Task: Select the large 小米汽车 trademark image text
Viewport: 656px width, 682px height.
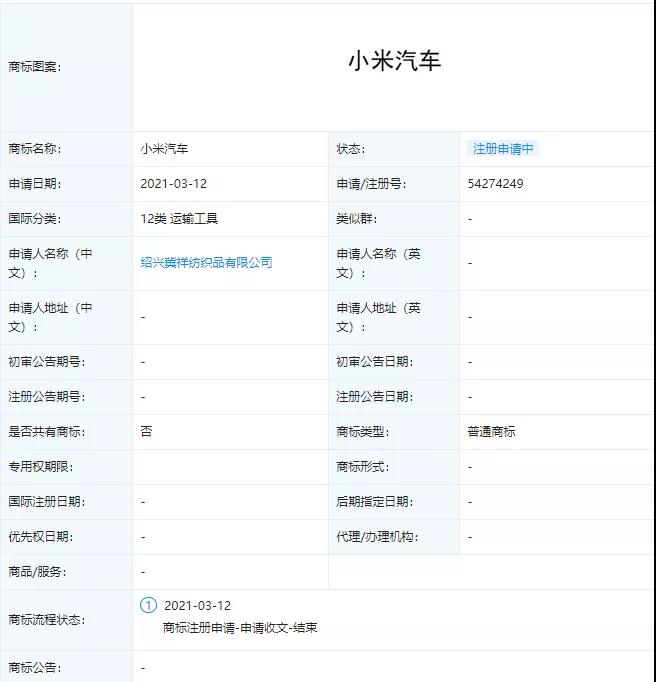Action: [x=395, y=61]
